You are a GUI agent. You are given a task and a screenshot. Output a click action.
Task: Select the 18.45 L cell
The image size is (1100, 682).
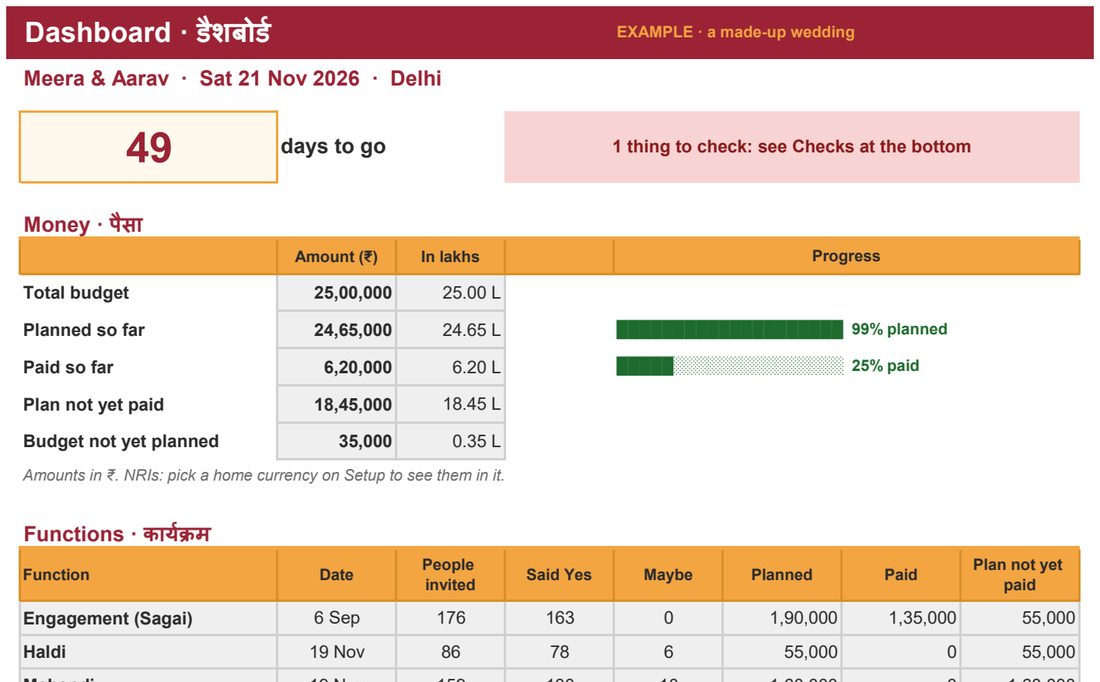point(450,404)
